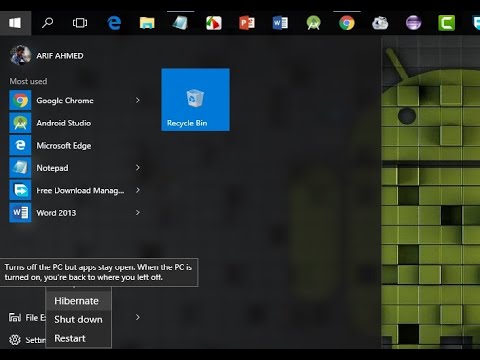Click the ARIF AHMED user avatar

pyautogui.click(x=20, y=55)
